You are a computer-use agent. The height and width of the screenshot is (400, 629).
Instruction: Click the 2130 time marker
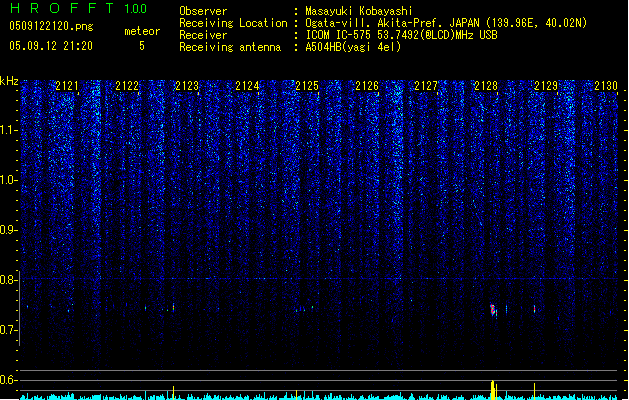(606, 86)
